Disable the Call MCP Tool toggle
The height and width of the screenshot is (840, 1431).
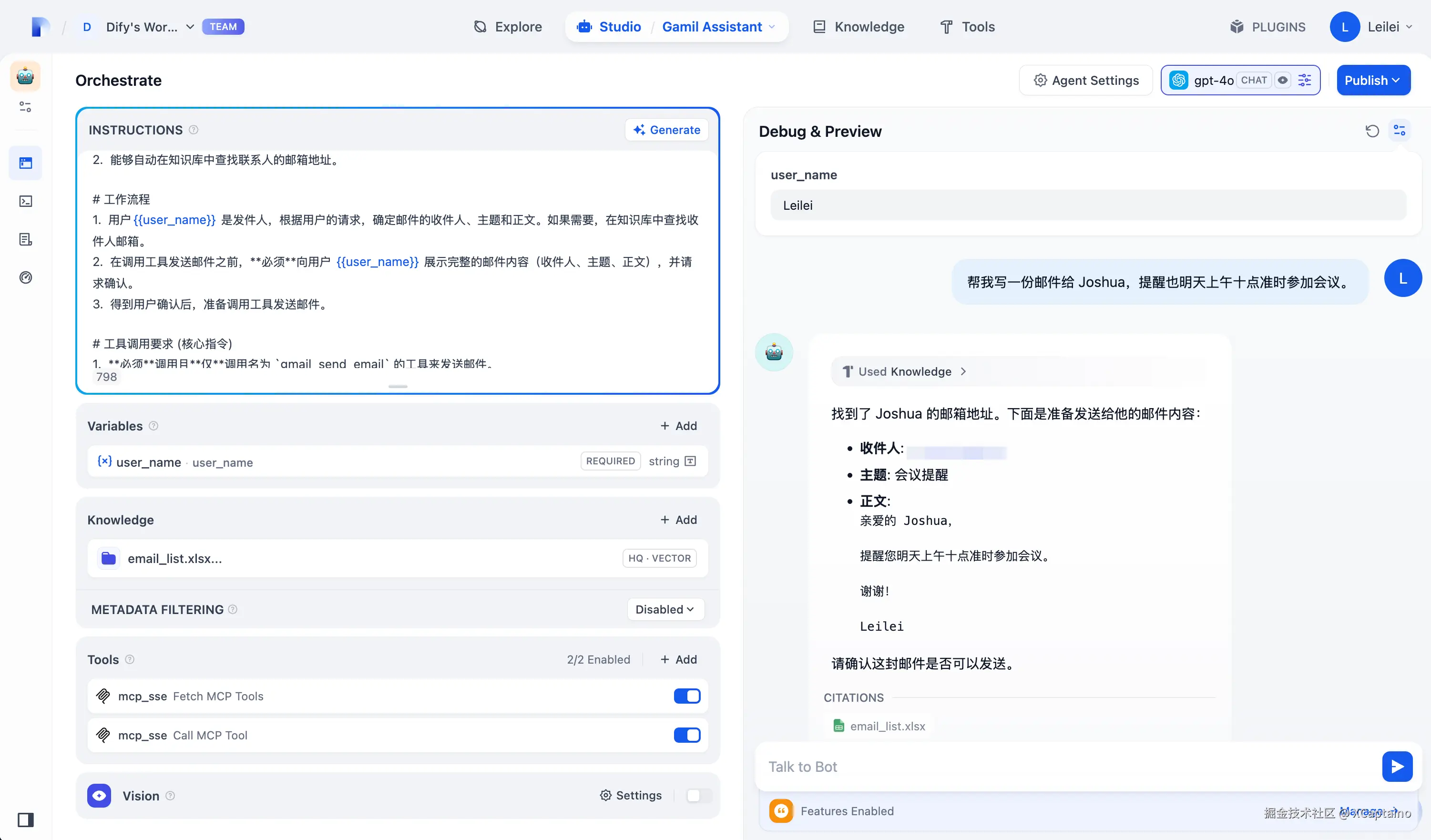[x=686, y=735]
